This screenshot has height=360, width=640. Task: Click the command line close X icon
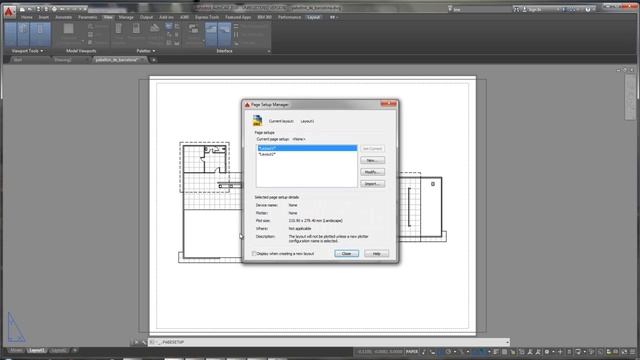[136, 342]
